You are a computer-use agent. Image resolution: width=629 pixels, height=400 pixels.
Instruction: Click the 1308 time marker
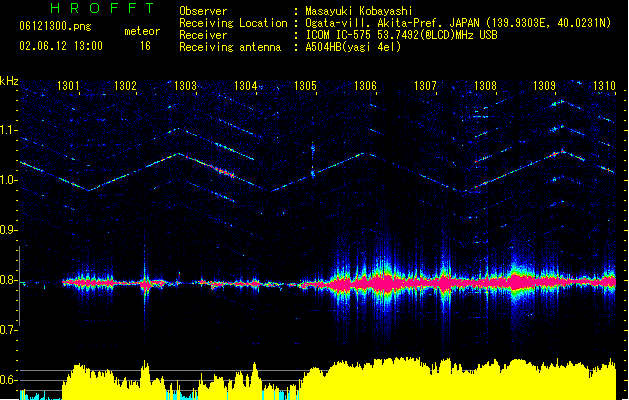coord(485,86)
